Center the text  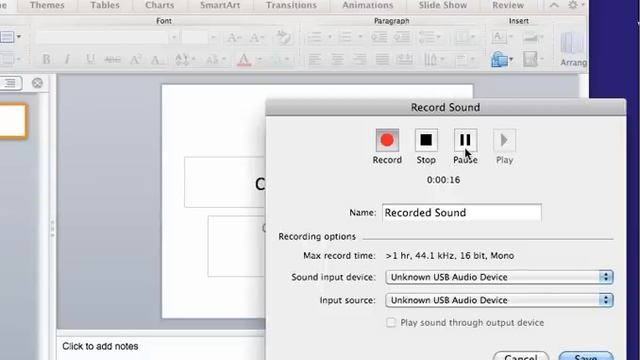337,60
